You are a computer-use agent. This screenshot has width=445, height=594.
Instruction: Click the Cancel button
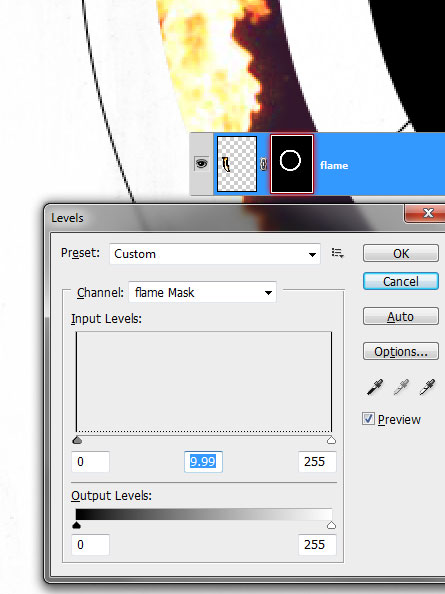(401, 281)
